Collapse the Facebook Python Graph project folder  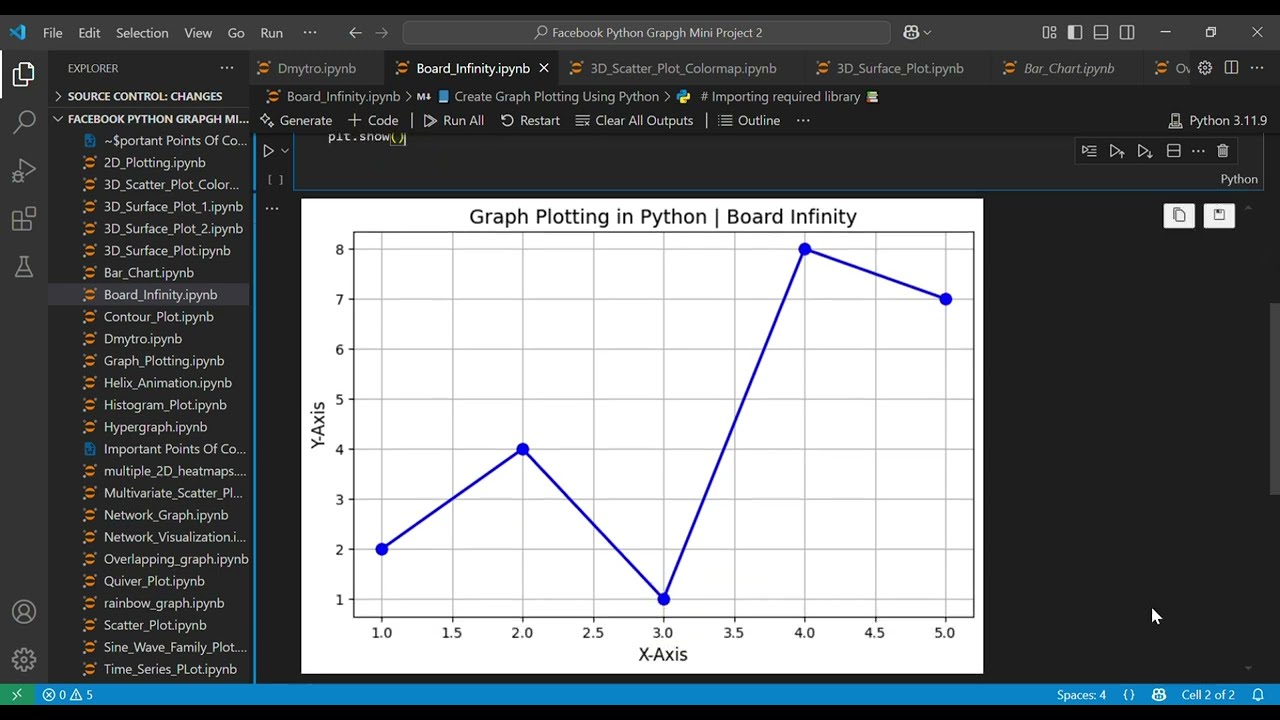[150, 119]
